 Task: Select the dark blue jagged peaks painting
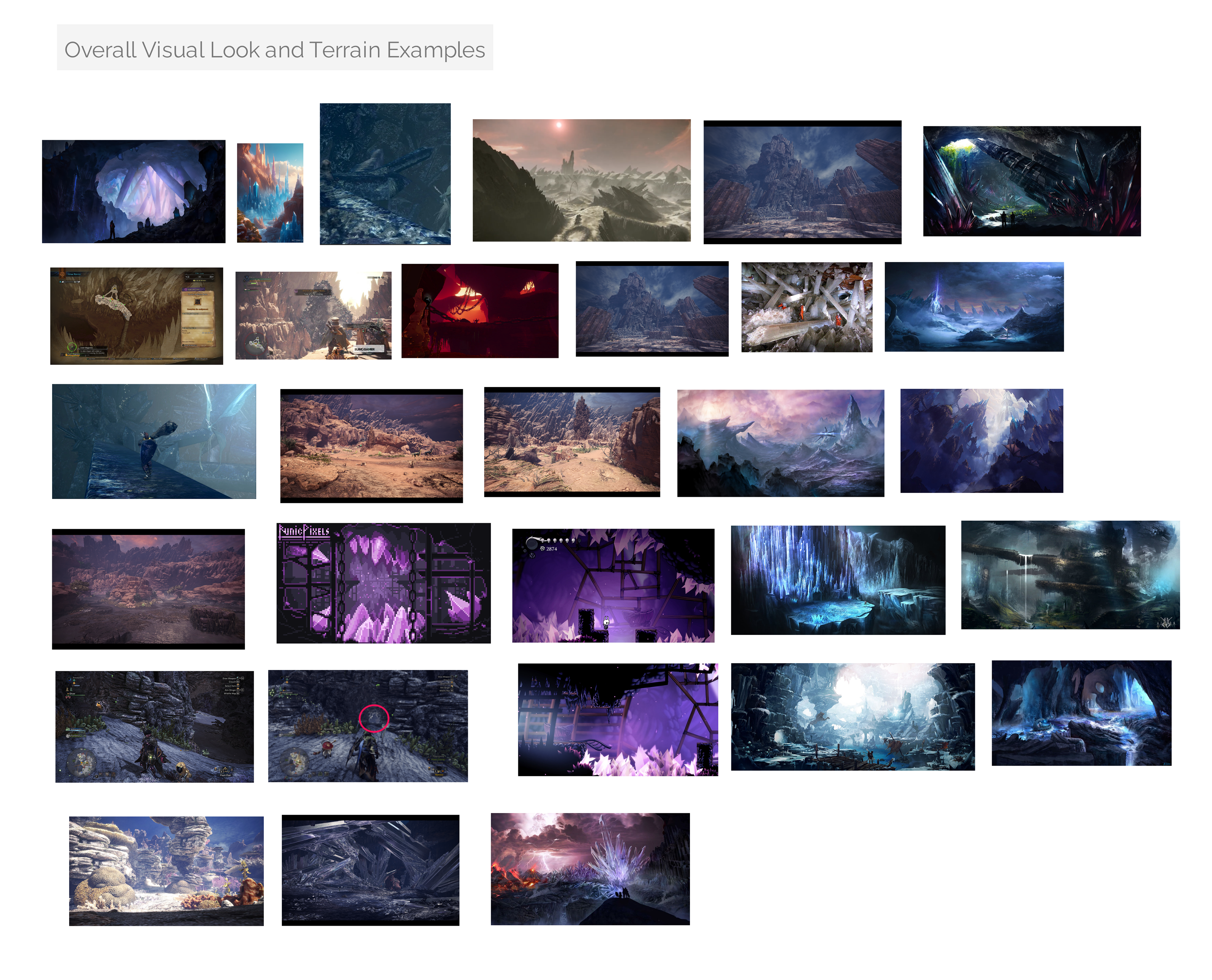coord(981,440)
